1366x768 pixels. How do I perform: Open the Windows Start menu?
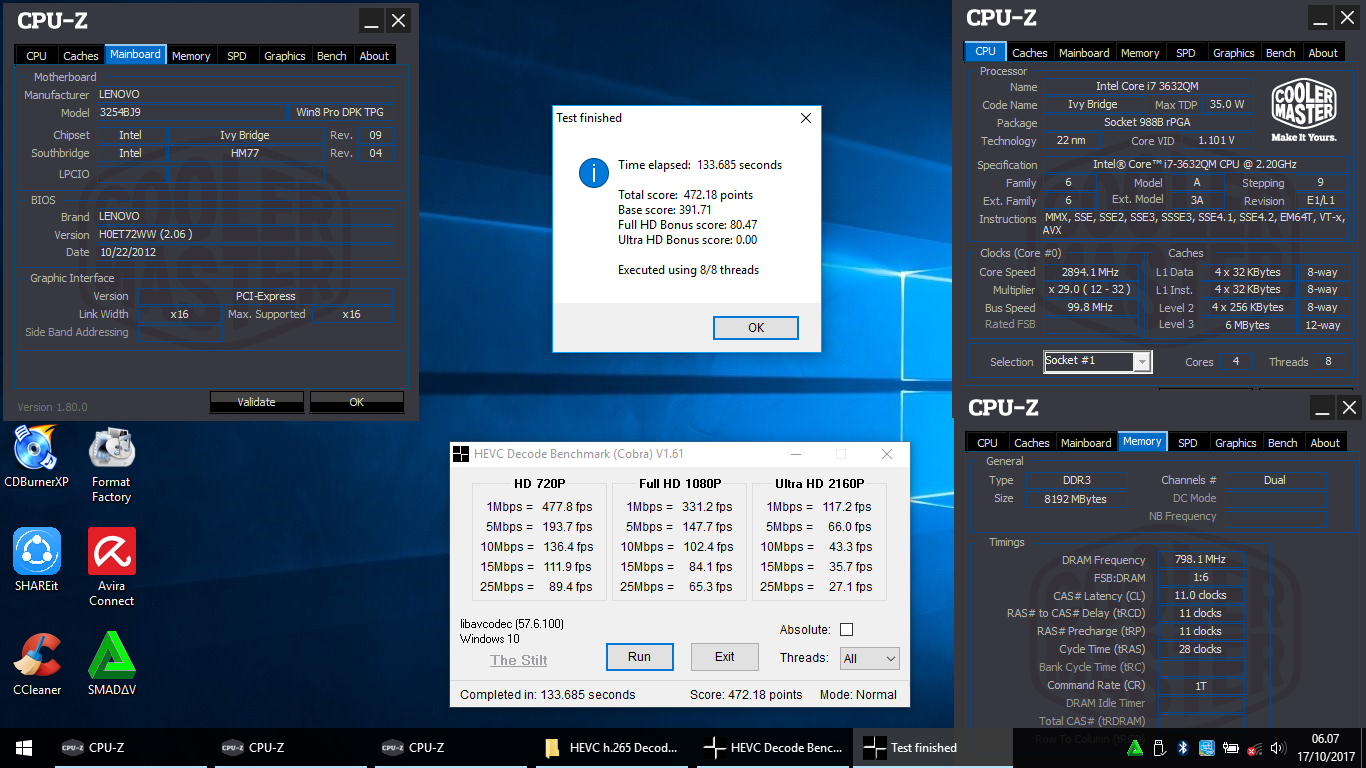click(24, 747)
